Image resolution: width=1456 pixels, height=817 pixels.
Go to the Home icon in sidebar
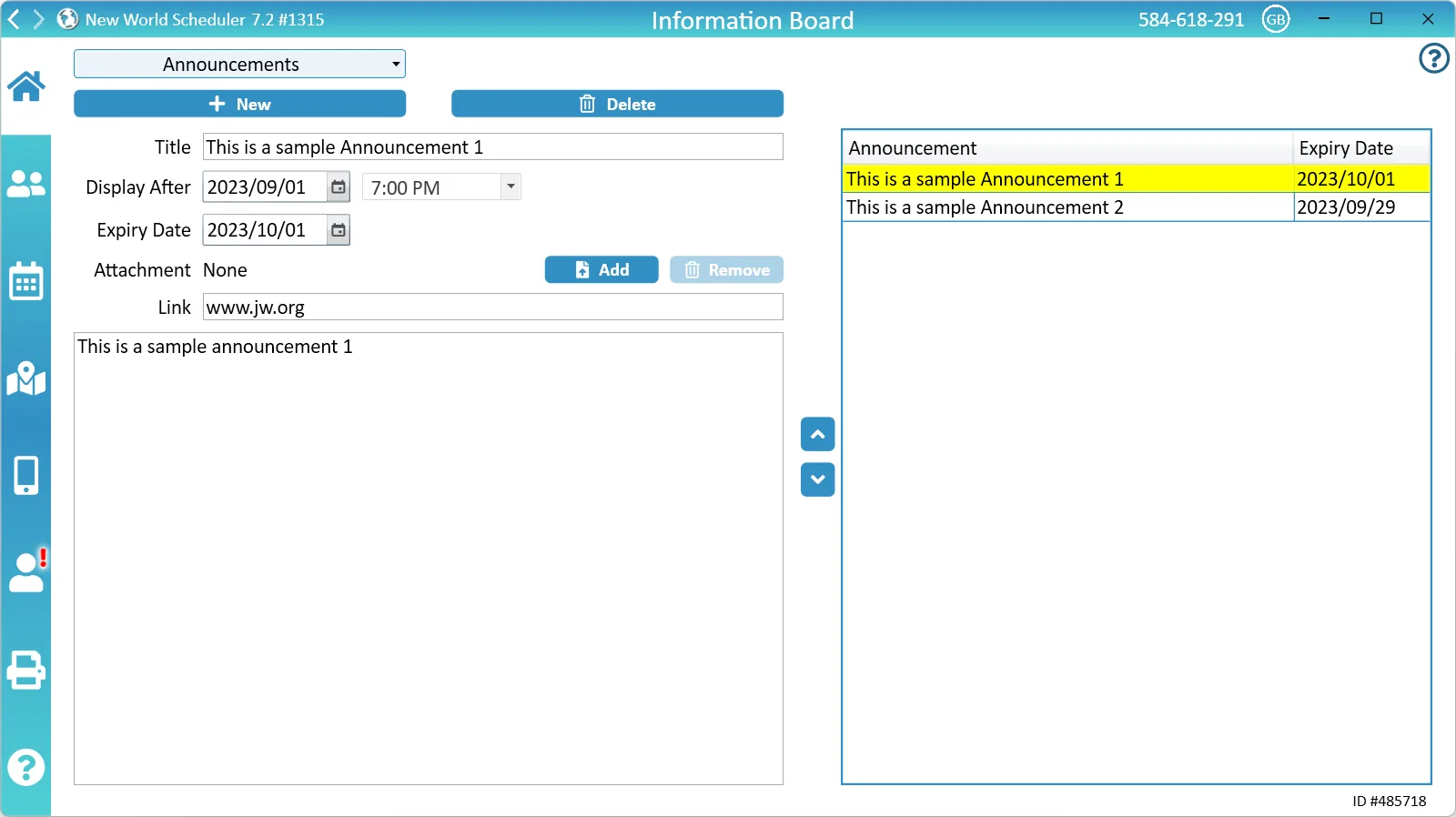(x=25, y=86)
